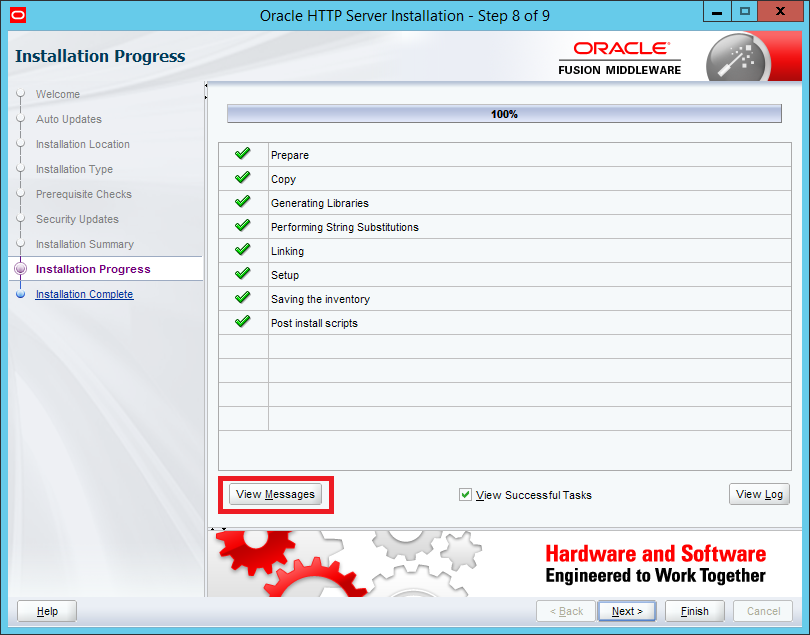Image resolution: width=810 pixels, height=635 pixels.
Task: Click the green checkmark beside Prepare
Action: coord(242,154)
